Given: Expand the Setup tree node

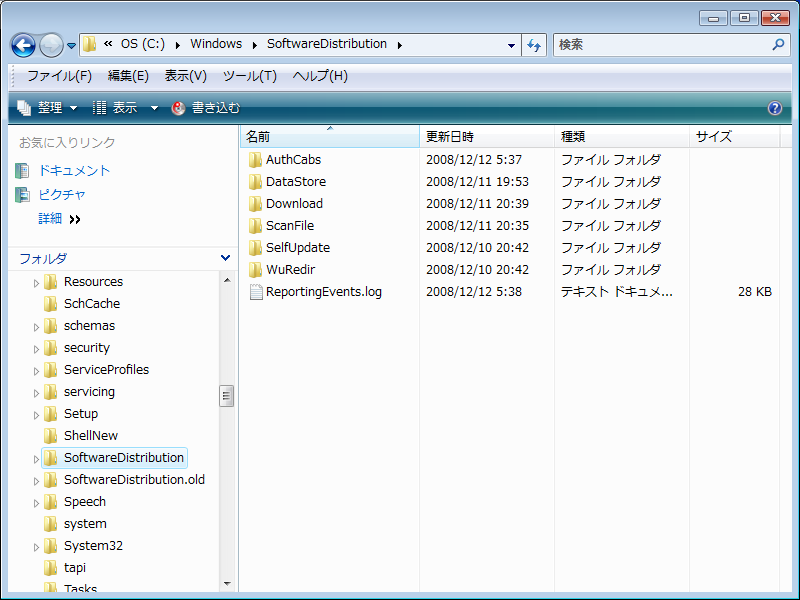Looking at the screenshot, I should pyautogui.click(x=36, y=415).
